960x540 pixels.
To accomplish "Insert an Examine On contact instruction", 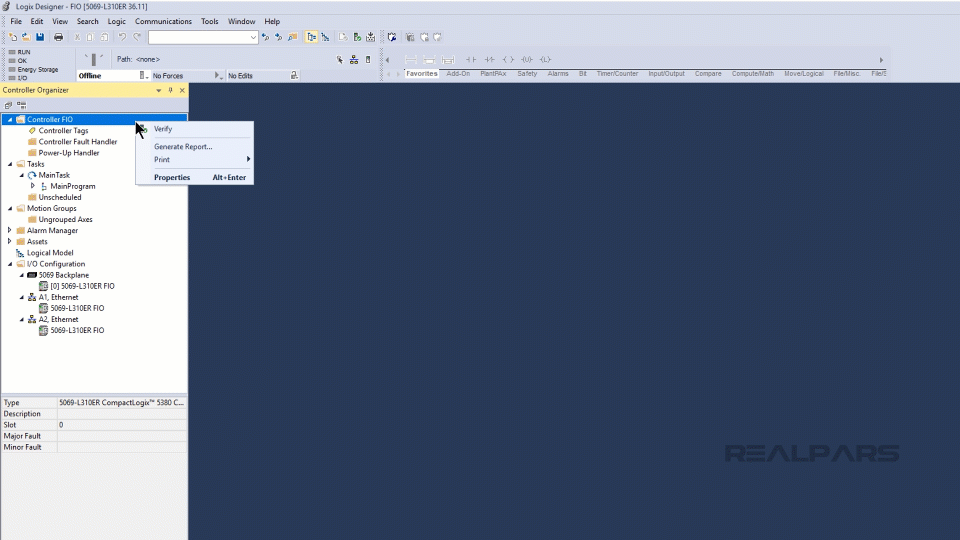I will tap(471, 59).
